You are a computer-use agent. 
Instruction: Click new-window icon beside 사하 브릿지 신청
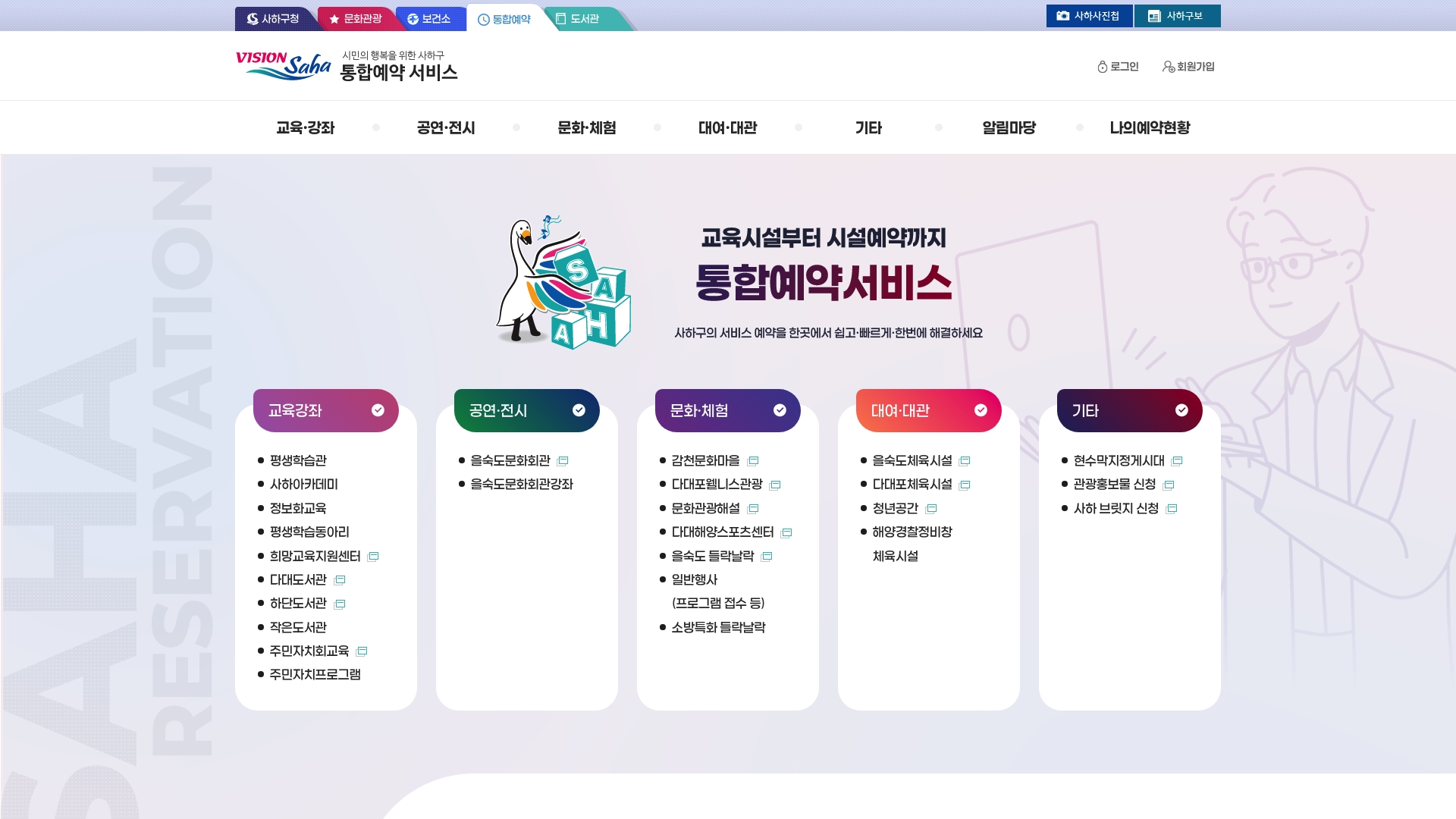coord(1172,509)
